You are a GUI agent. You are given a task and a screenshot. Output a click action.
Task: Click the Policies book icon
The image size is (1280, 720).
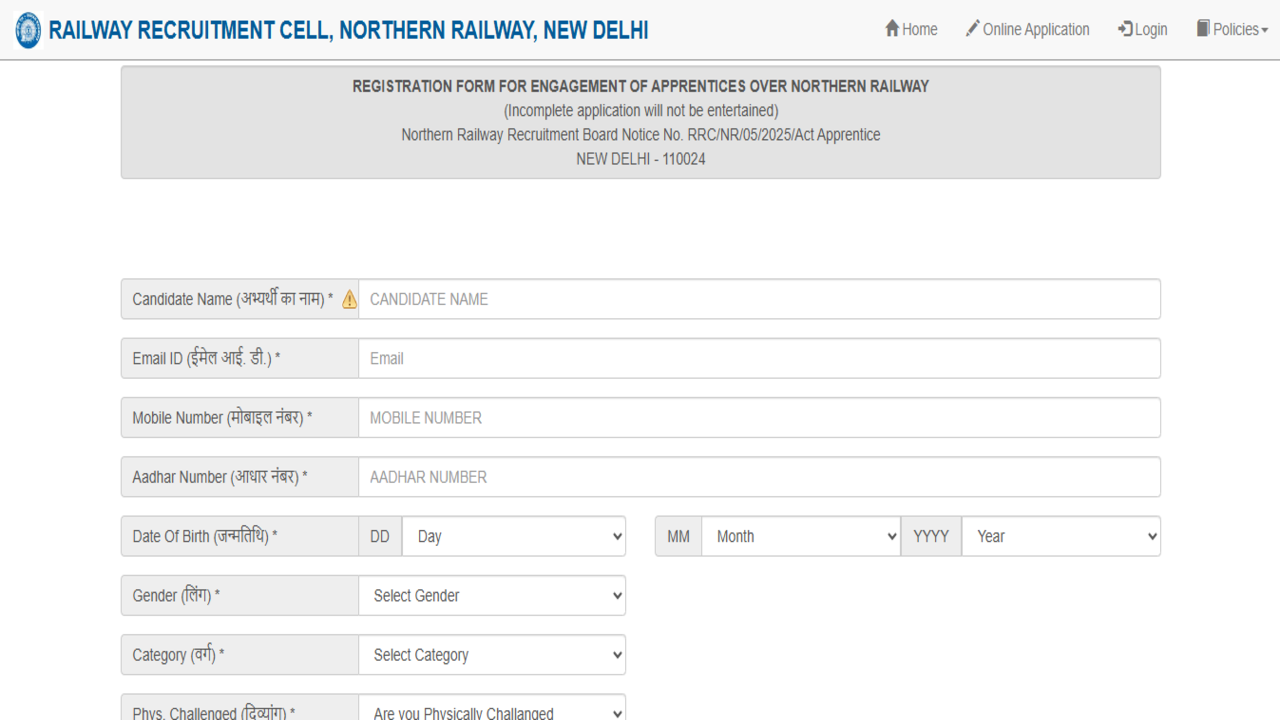pos(1203,29)
